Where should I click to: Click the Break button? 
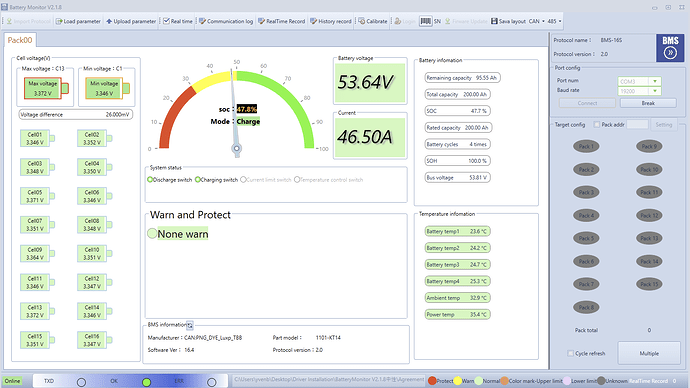pos(648,103)
